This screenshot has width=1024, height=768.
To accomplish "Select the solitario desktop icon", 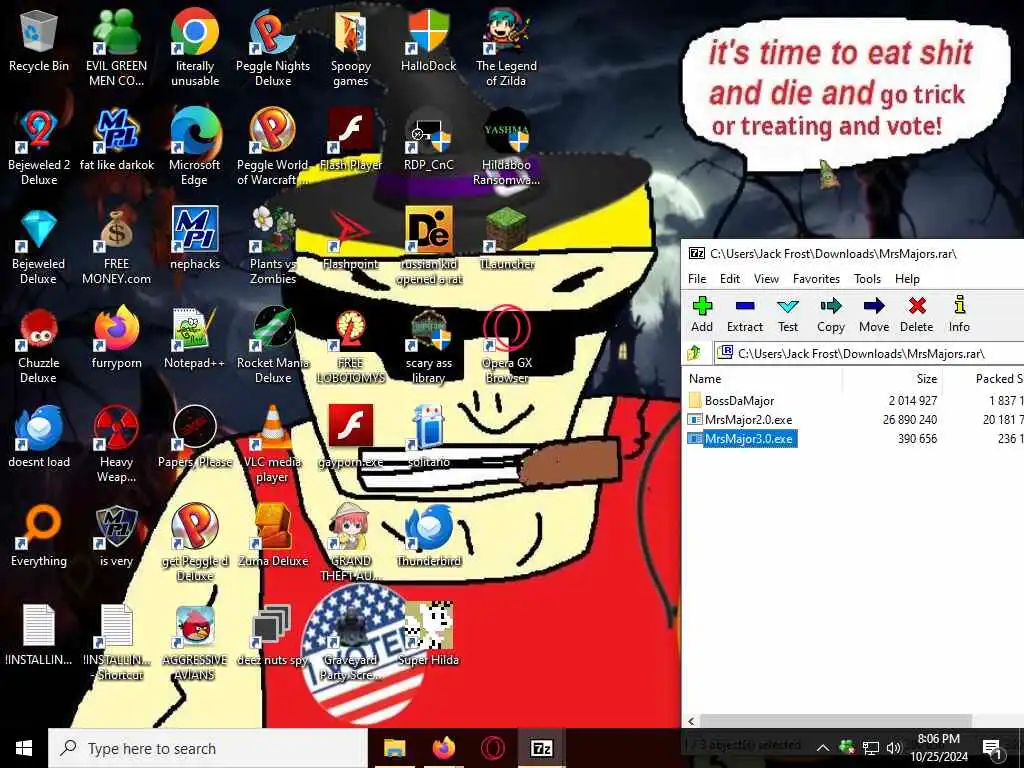I will click(428, 438).
